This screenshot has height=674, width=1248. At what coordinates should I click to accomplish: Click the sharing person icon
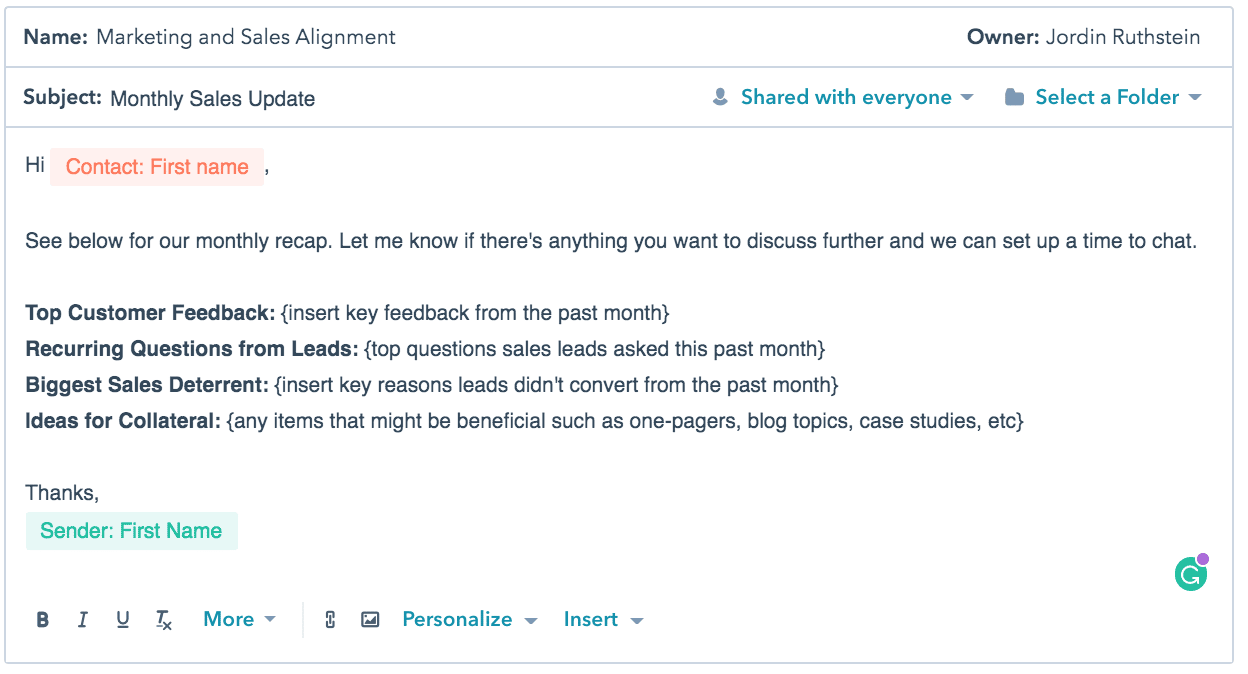click(721, 96)
